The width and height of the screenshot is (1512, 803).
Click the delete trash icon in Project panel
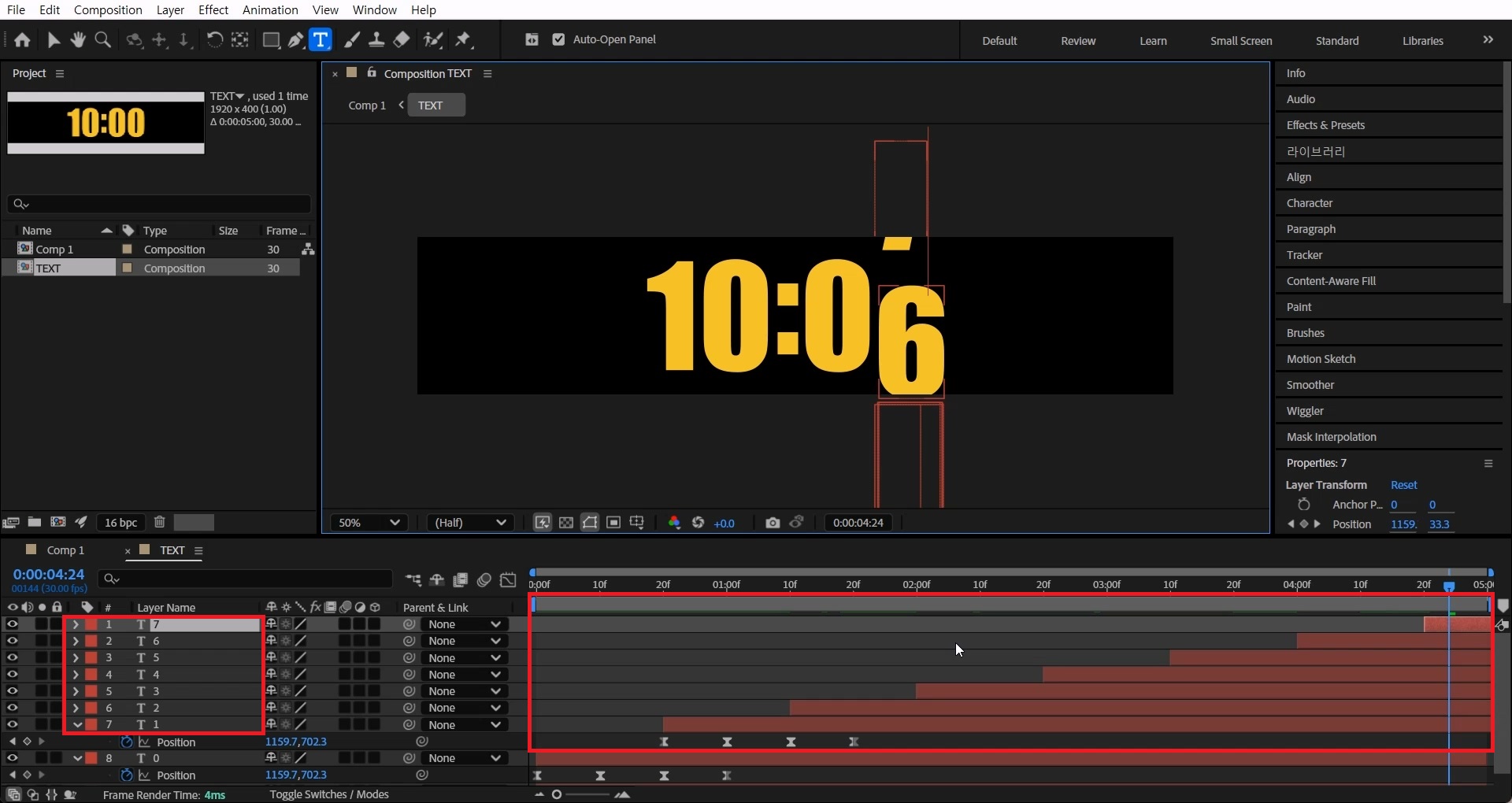[x=159, y=522]
